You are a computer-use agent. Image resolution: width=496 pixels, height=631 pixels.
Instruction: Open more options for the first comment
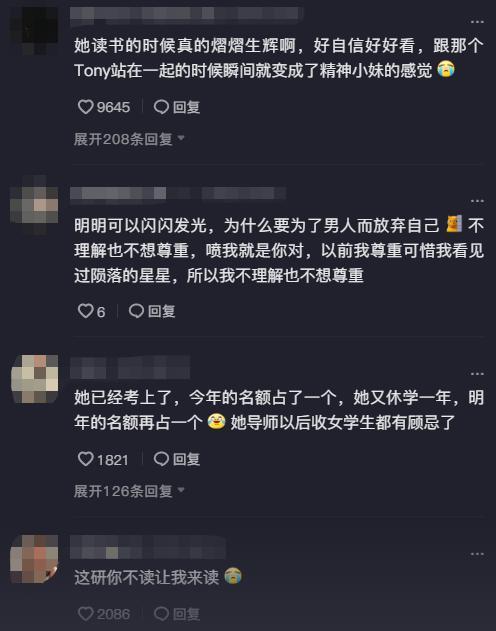pos(477,22)
